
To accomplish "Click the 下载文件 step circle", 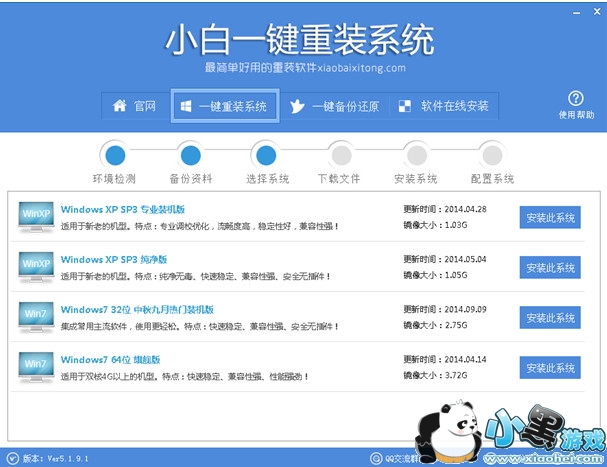I will [341, 156].
